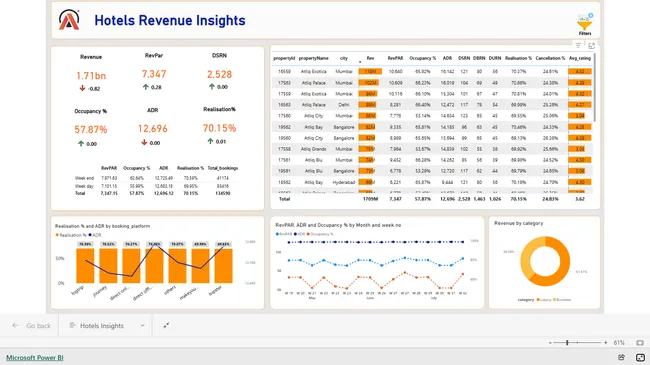Click Hyderabad city cell

pyautogui.click(x=344, y=182)
